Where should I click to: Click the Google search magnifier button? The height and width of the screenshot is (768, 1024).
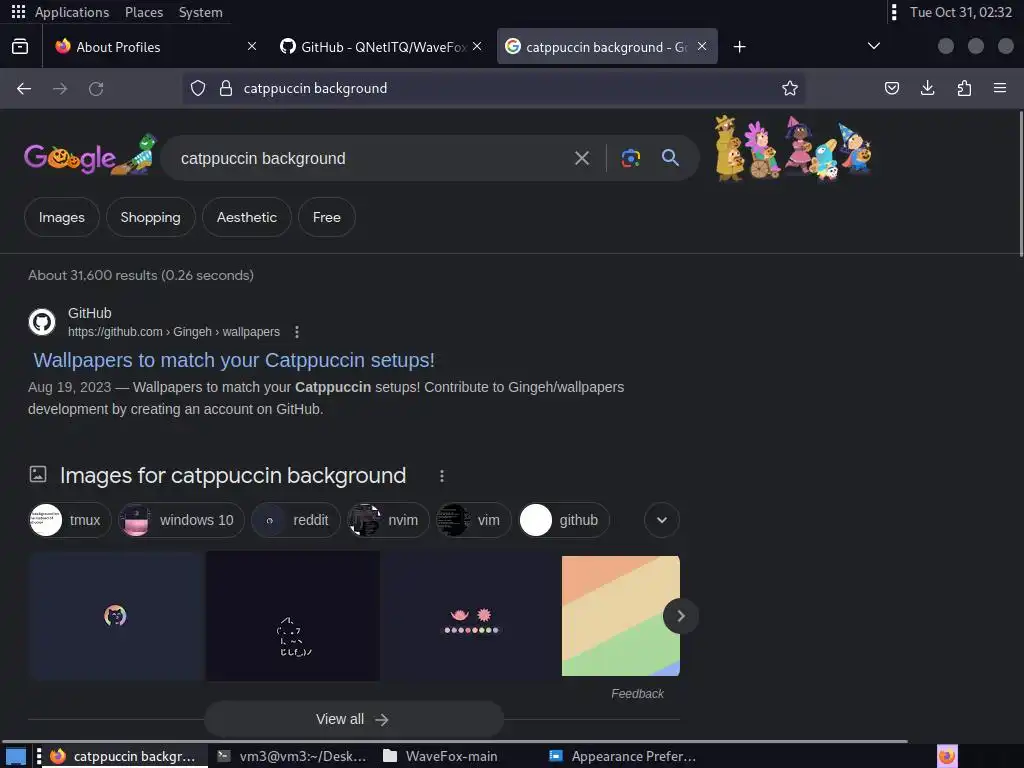(670, 157)
